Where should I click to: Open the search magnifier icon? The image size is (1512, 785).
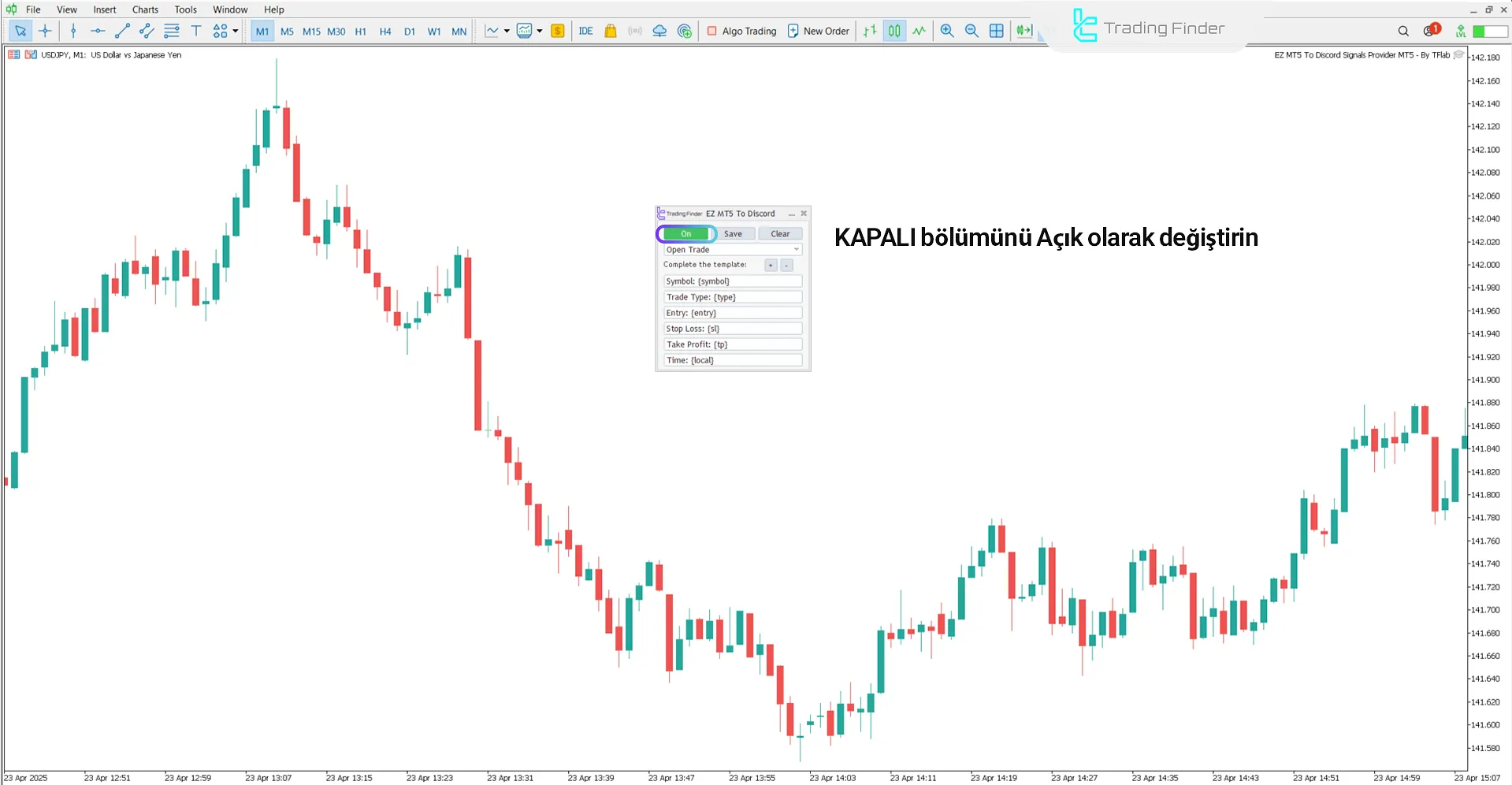(x=1403, y=31)
